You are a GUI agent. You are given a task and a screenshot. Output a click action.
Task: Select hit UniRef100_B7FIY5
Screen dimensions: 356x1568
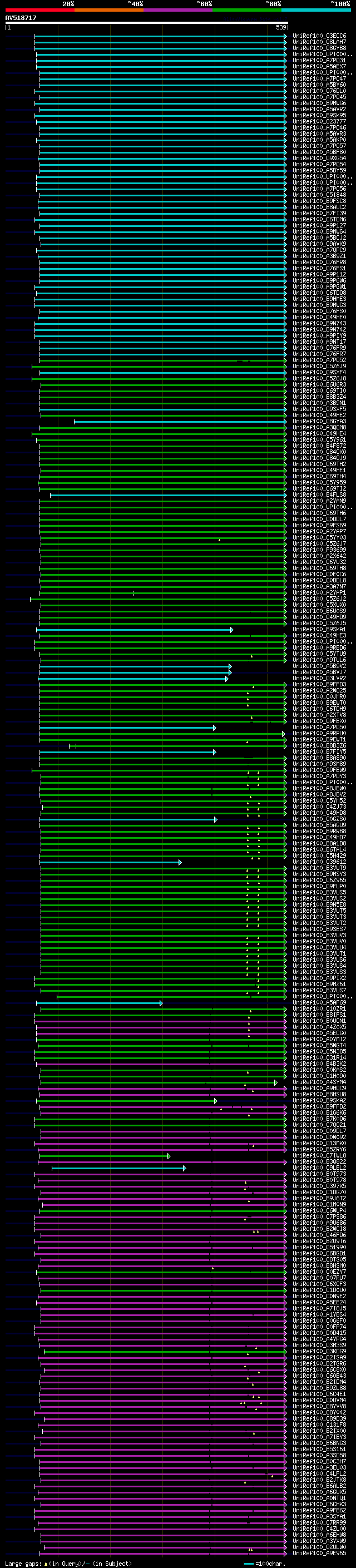[319, 752]
